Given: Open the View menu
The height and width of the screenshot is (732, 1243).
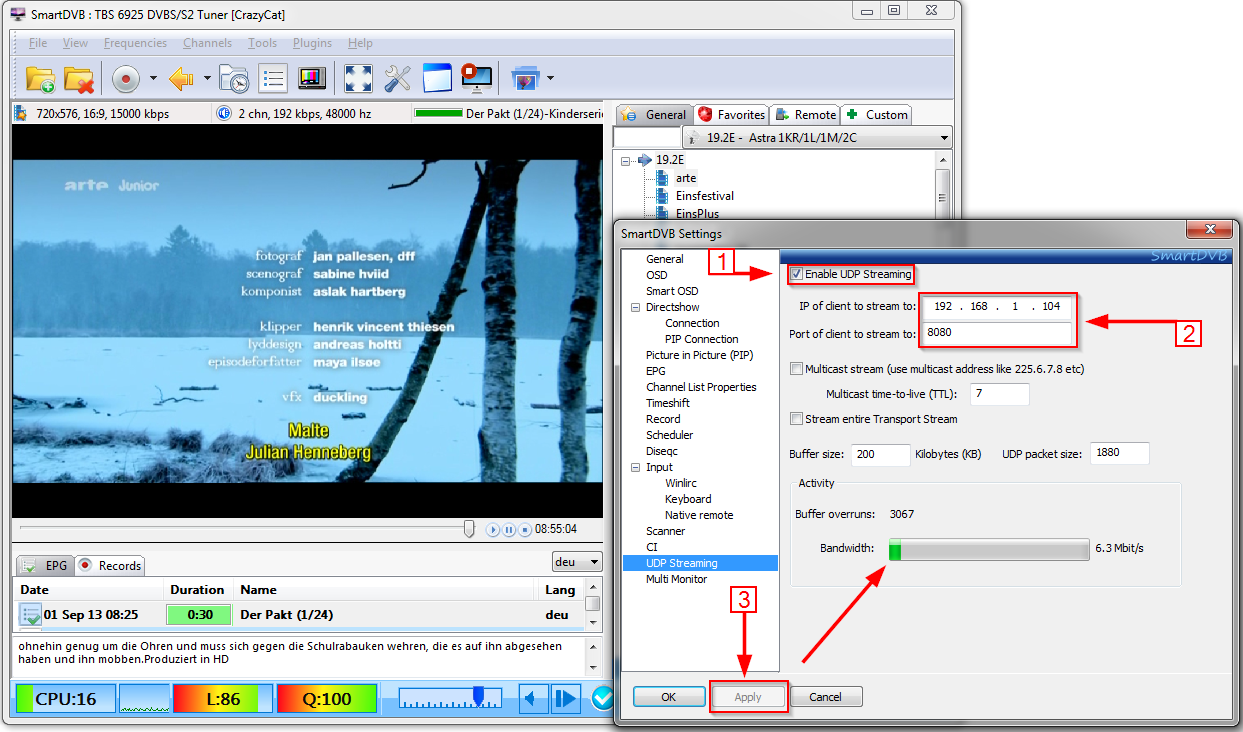Looking at the screenshot, I should click(75, 43).
